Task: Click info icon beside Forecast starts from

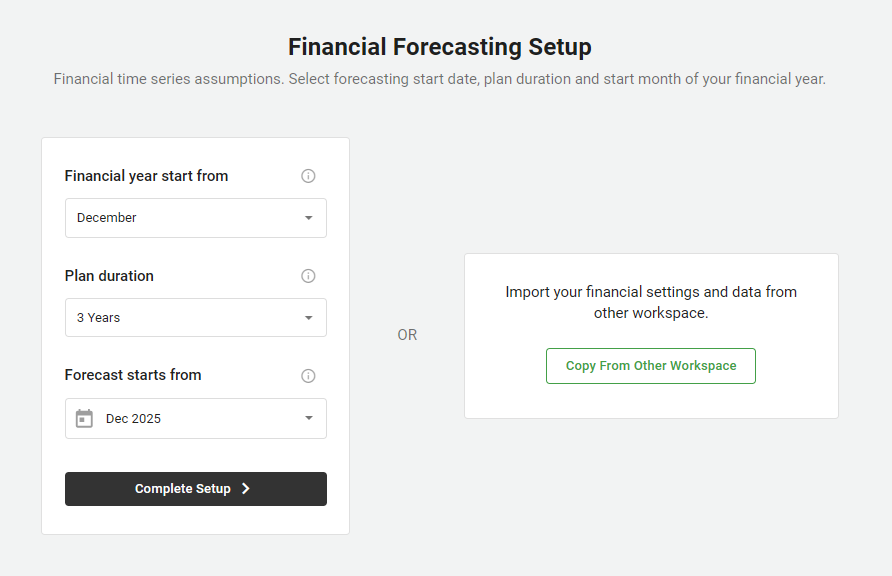Action: tap(308, 376)
